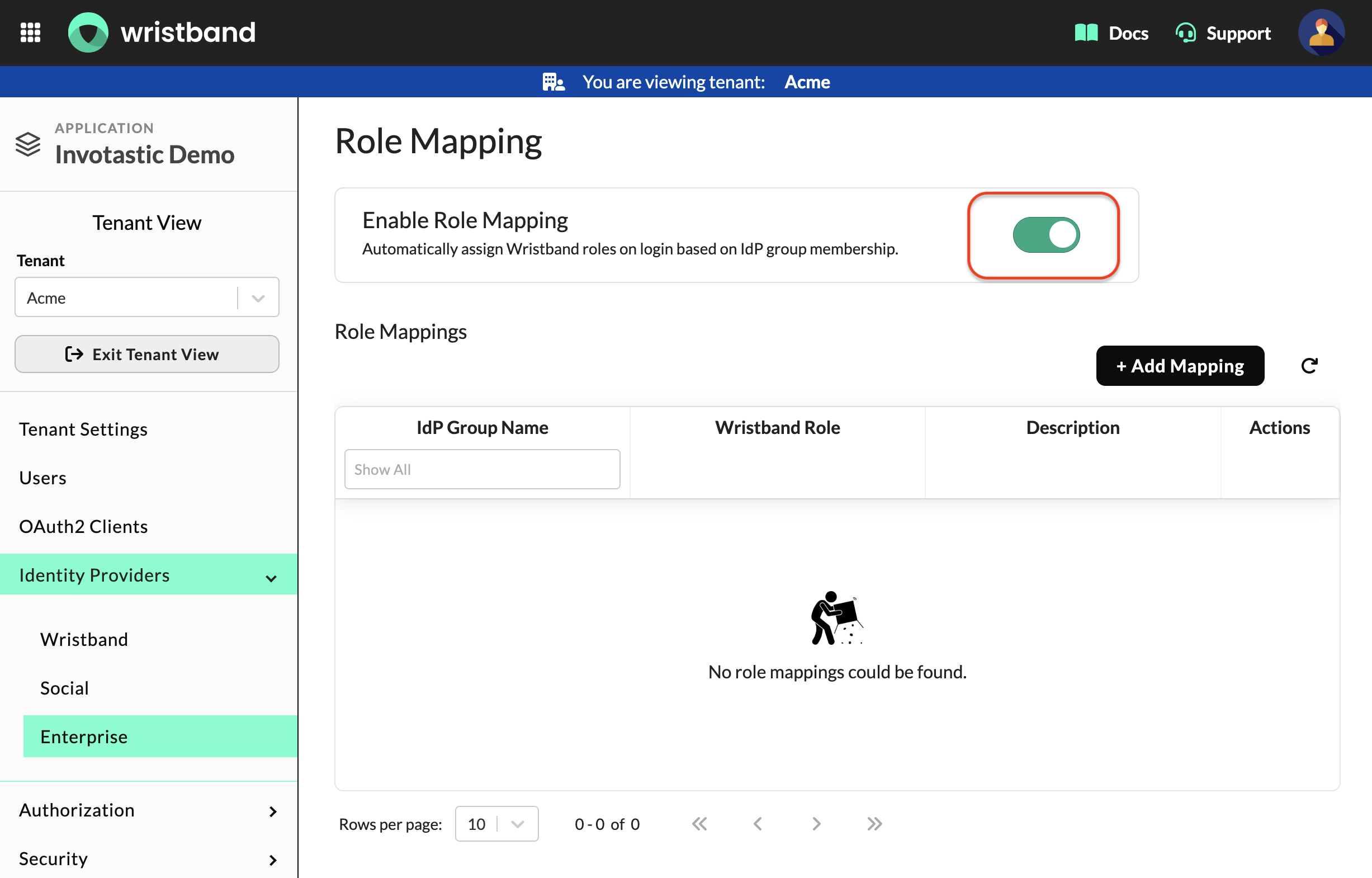Screen dimensions: 1372x878
Task: Change rows per page dropdown
Action: 496,824
